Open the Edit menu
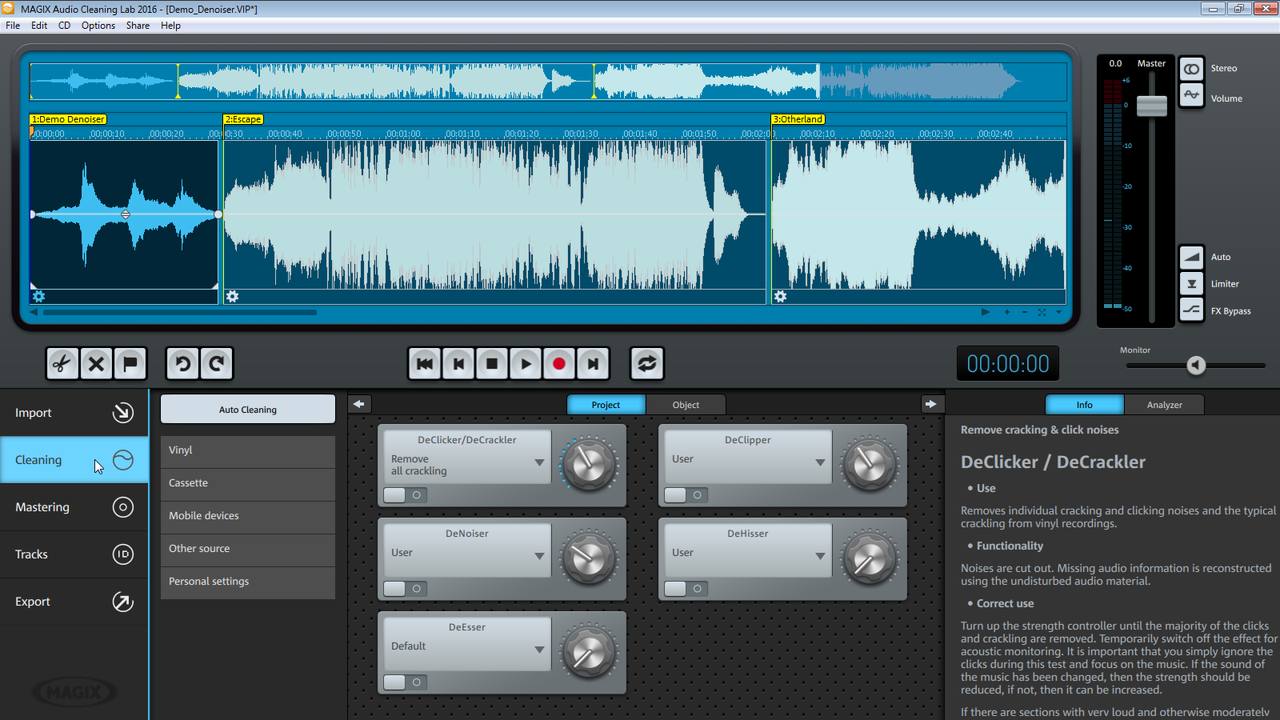 coord(39,25)
